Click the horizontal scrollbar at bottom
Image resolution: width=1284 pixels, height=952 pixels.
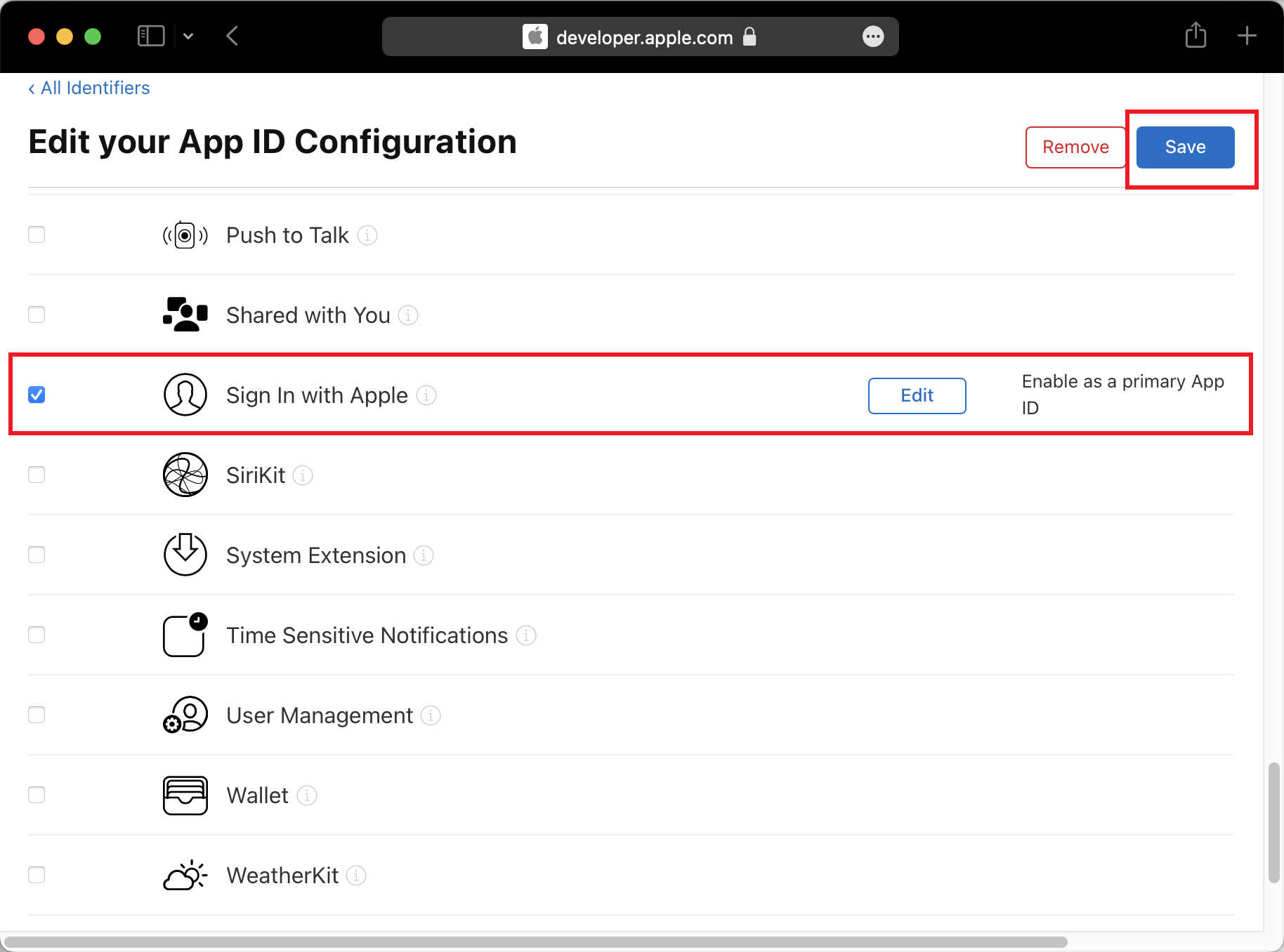[535, 942]
